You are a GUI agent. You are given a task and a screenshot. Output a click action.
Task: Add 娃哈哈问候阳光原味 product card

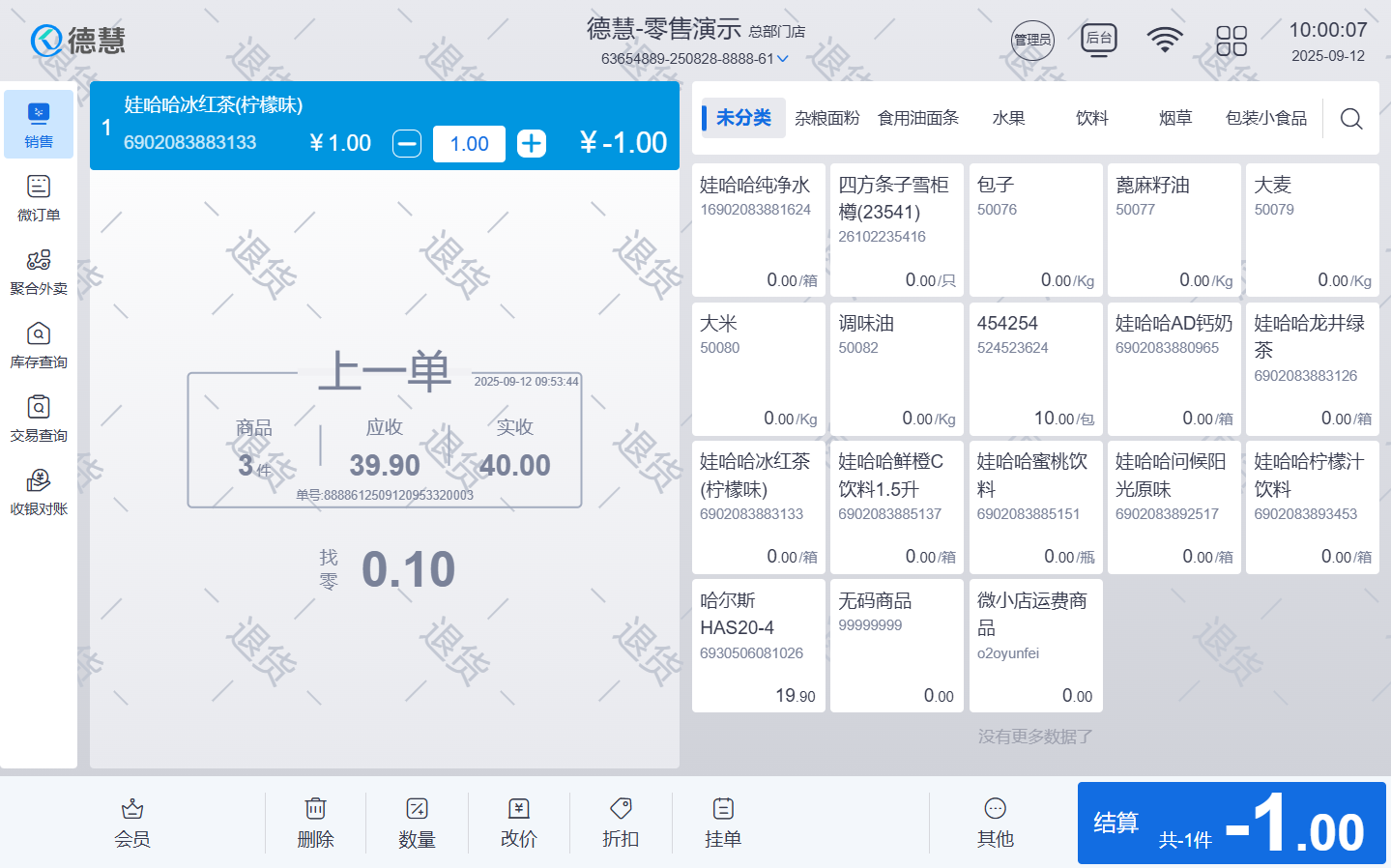1174,507
